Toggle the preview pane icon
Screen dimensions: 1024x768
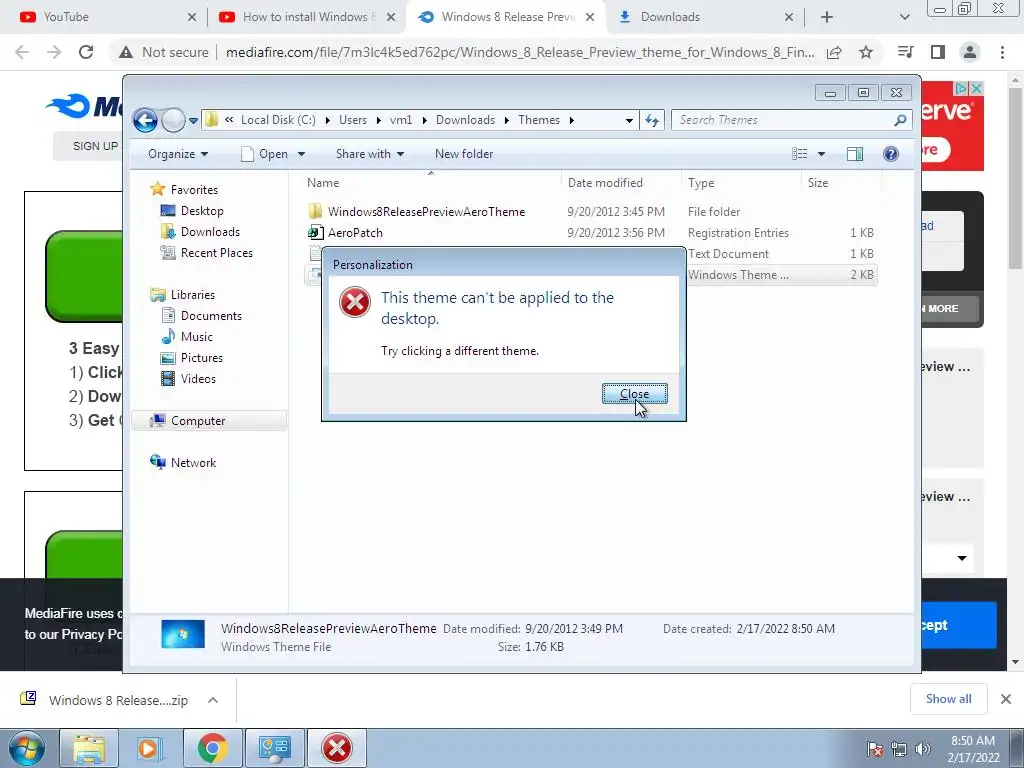point(855,154)
